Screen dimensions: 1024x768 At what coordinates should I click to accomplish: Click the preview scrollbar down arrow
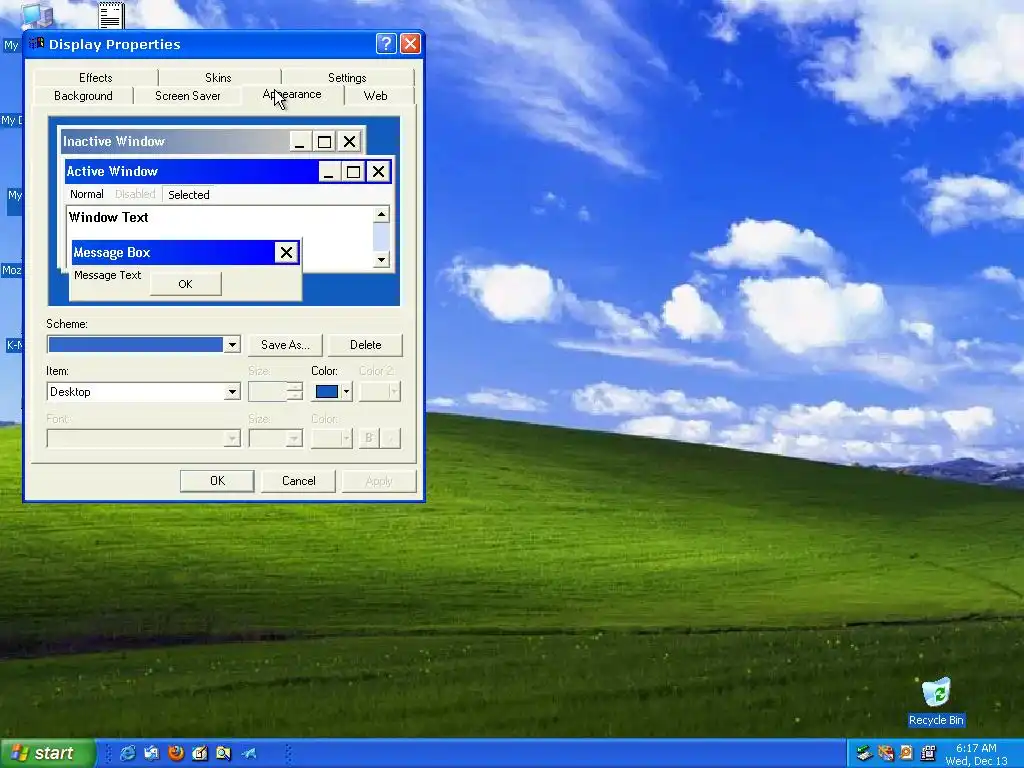[381, 260]
